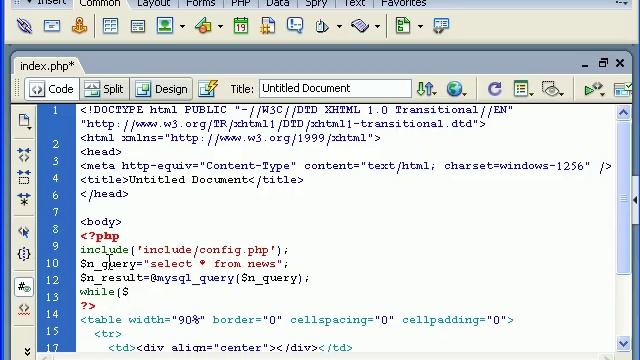The height and width of the screenshot is (360, 640).
Task: Select the Common insert tab
Action: pos(100,3)
